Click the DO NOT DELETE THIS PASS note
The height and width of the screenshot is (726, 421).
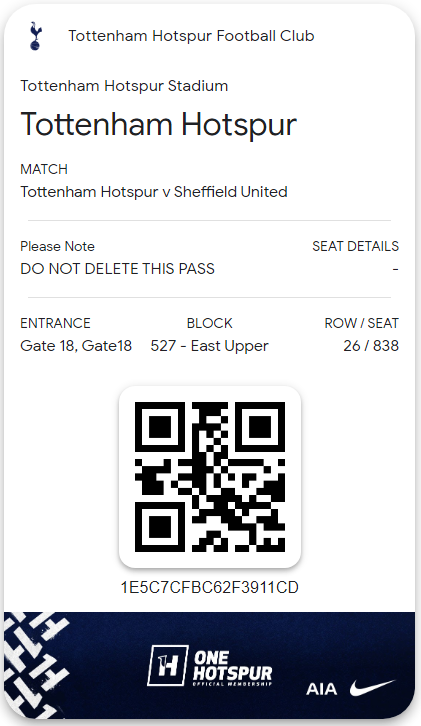pos(118,269)
